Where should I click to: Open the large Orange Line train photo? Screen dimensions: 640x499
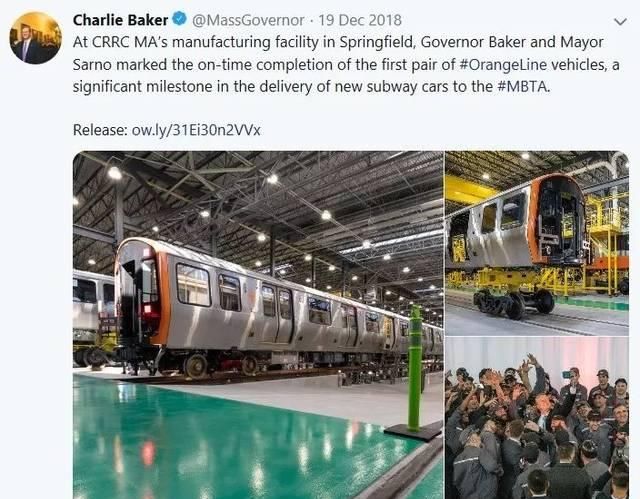(258, 325)
